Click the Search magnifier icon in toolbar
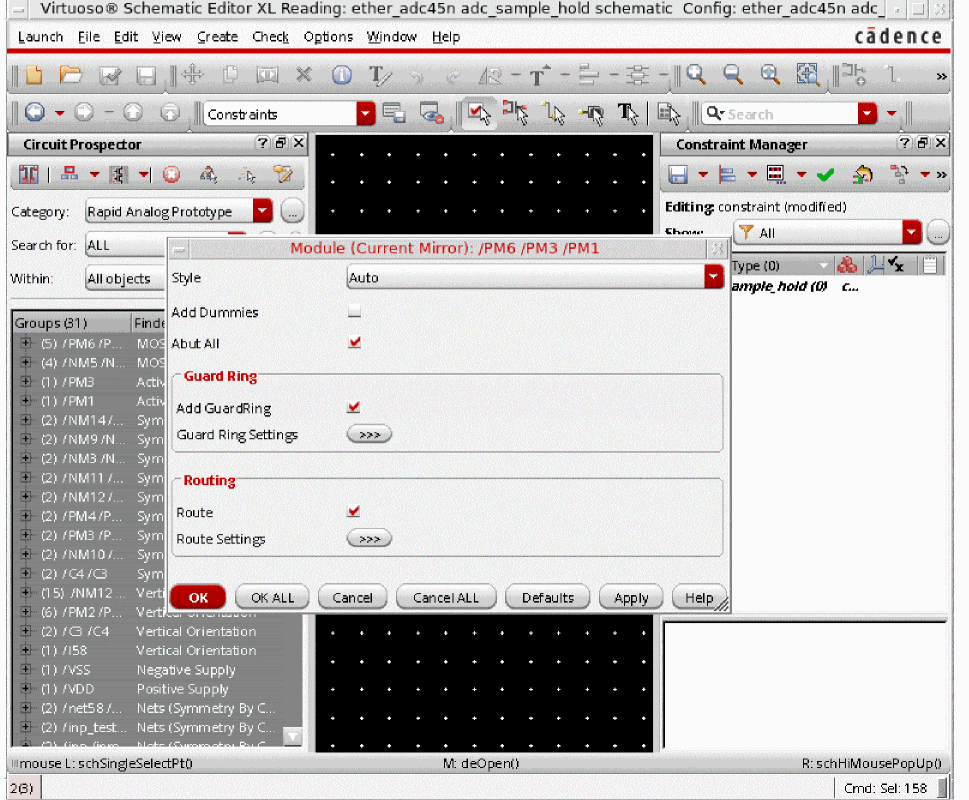Image resolution: width=969 pixels, height=800 pixels. tap(715, 114)
